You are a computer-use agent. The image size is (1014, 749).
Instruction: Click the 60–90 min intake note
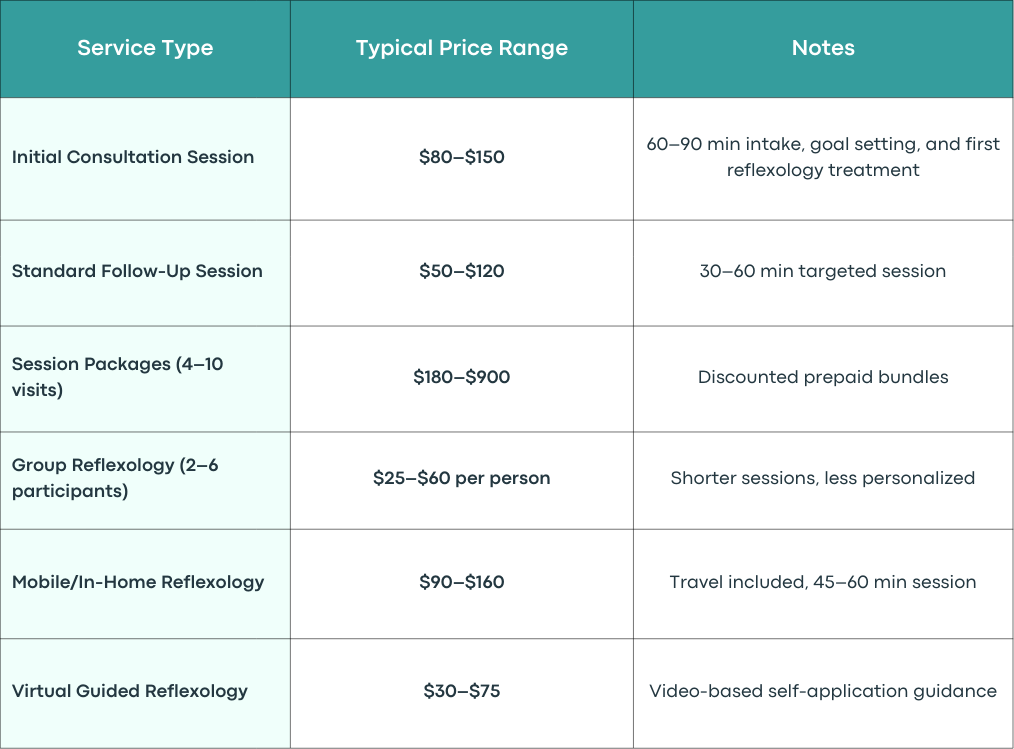click(x=823, y=159)
